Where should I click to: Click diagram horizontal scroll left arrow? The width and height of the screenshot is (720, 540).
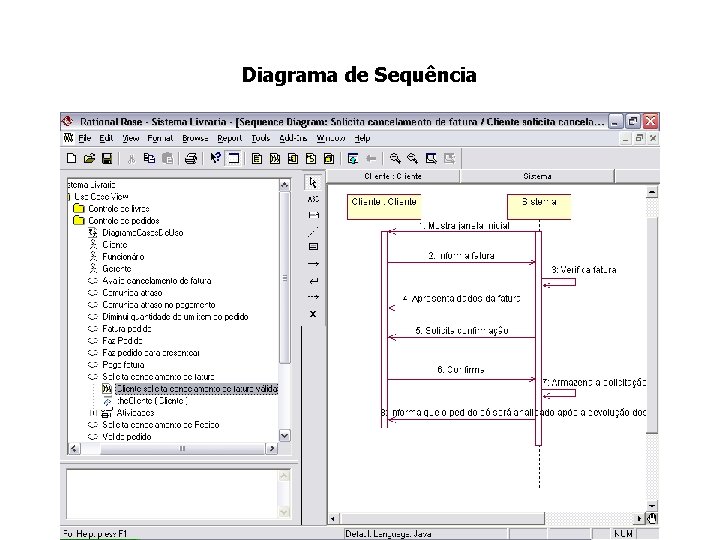point(333,519)
